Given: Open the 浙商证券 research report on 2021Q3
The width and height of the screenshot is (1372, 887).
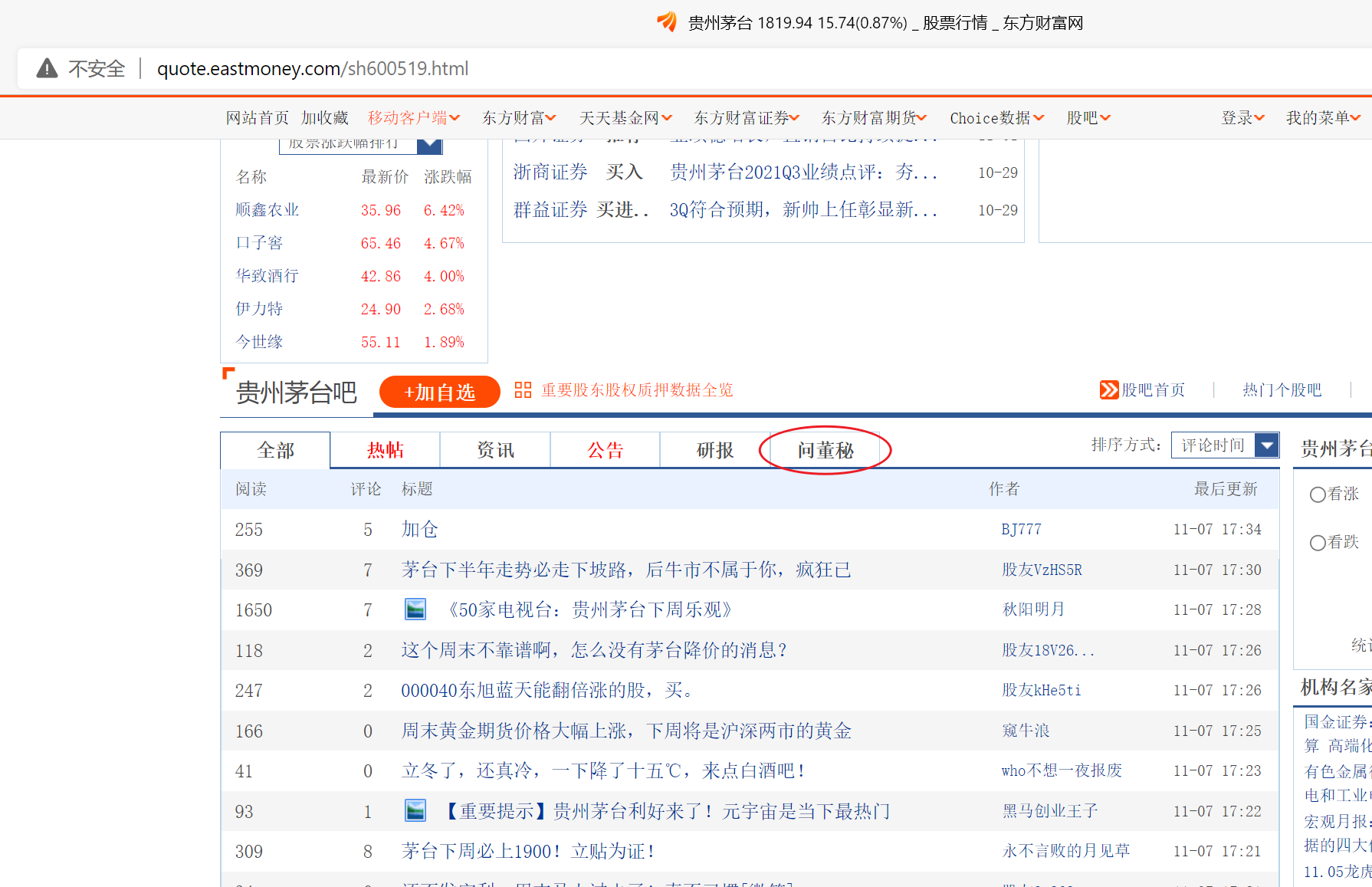Looking at the screenshot, I should coord(804,172).
